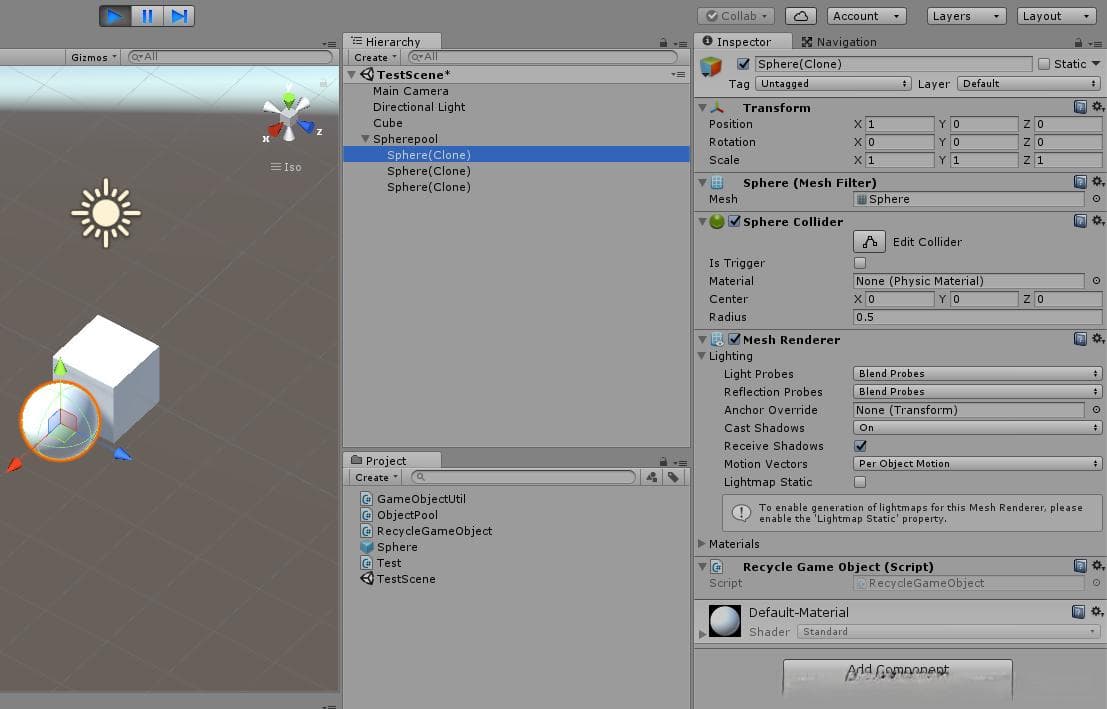
Task: Switch to the Inspector tab
Action: (743, 42)
